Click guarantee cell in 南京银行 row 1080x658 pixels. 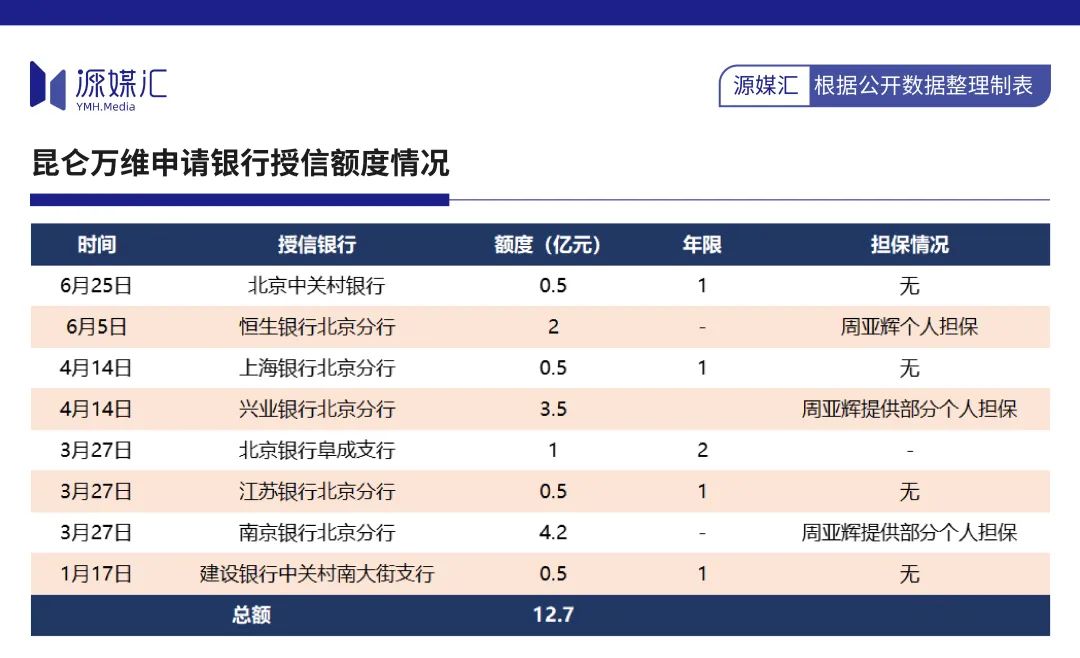point(909,533)
